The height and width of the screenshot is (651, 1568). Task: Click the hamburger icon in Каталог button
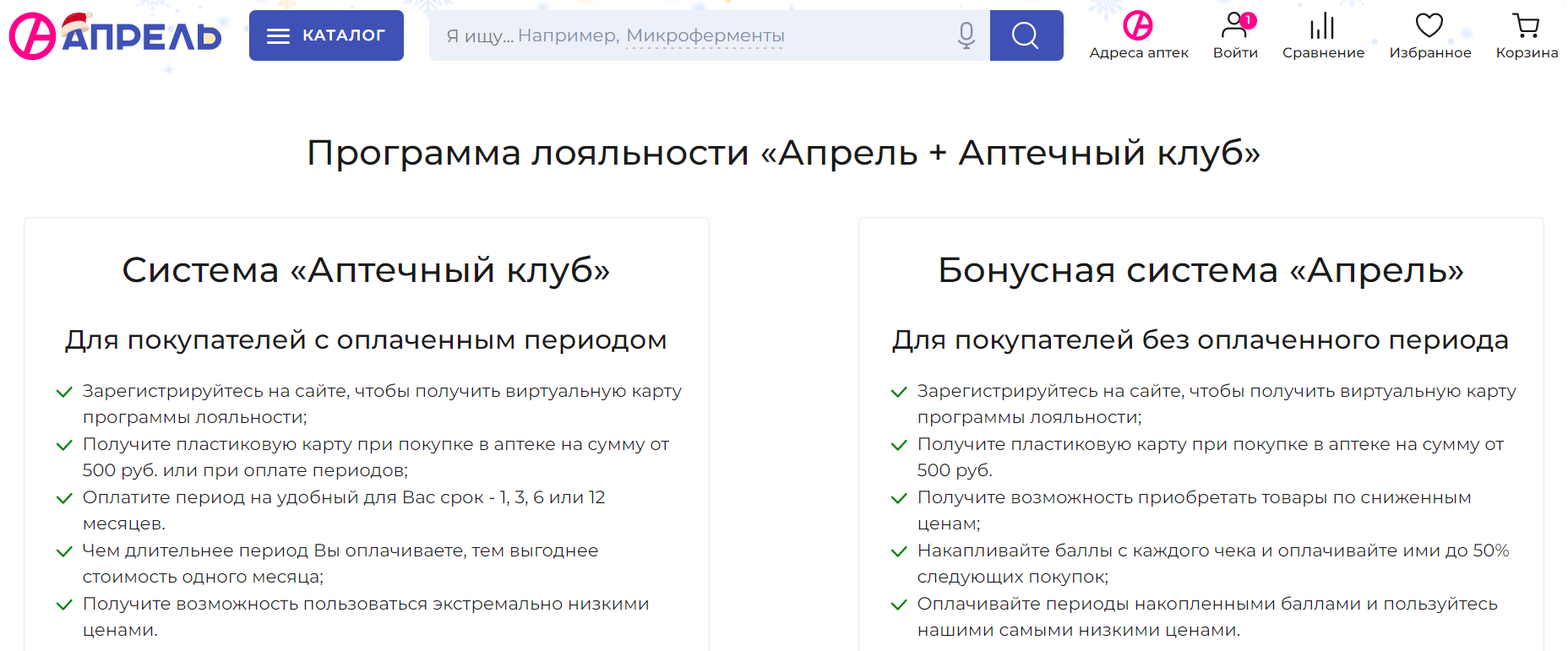coord(278,35)
